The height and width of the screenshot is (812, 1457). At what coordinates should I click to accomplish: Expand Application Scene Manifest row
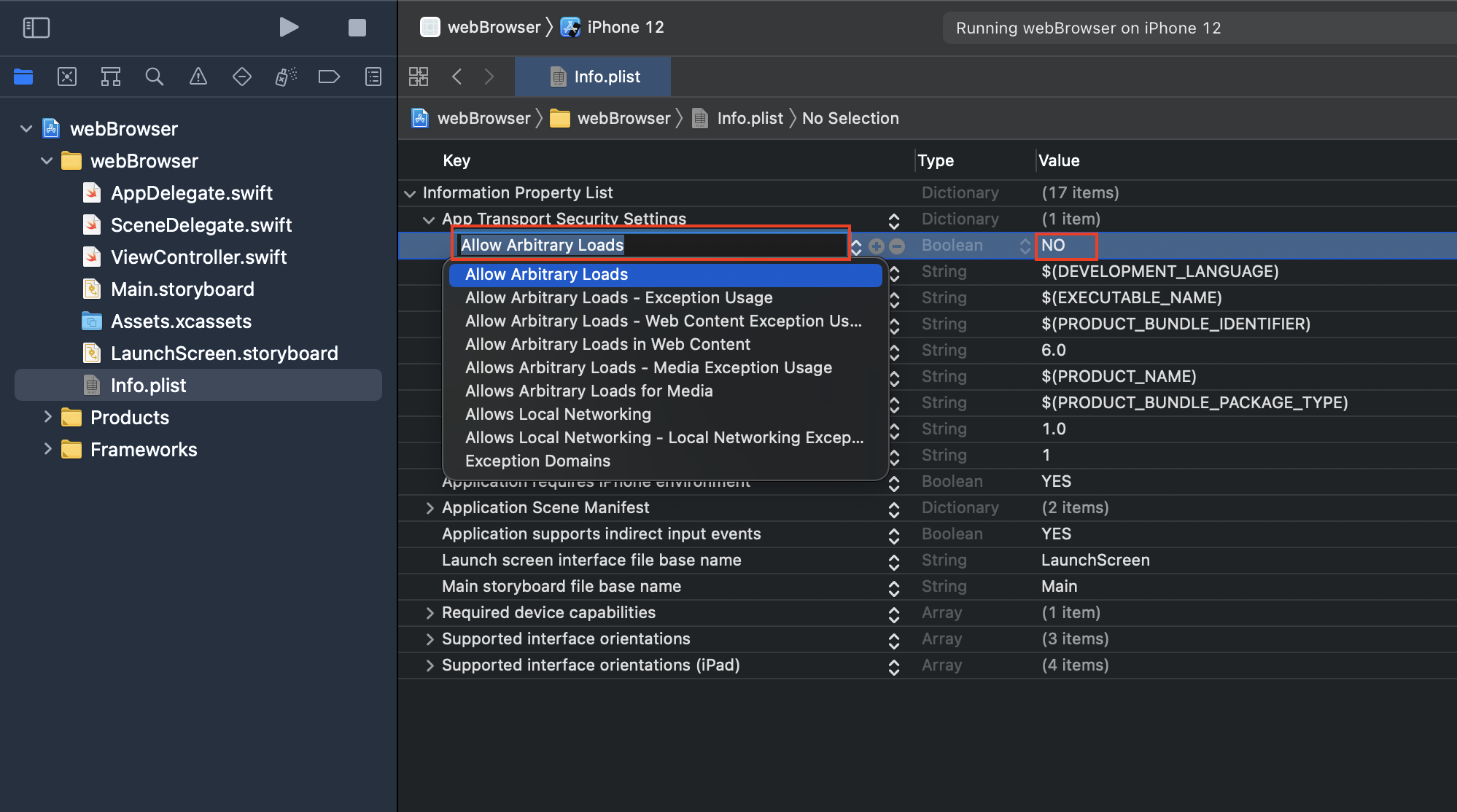pos(430,508)
